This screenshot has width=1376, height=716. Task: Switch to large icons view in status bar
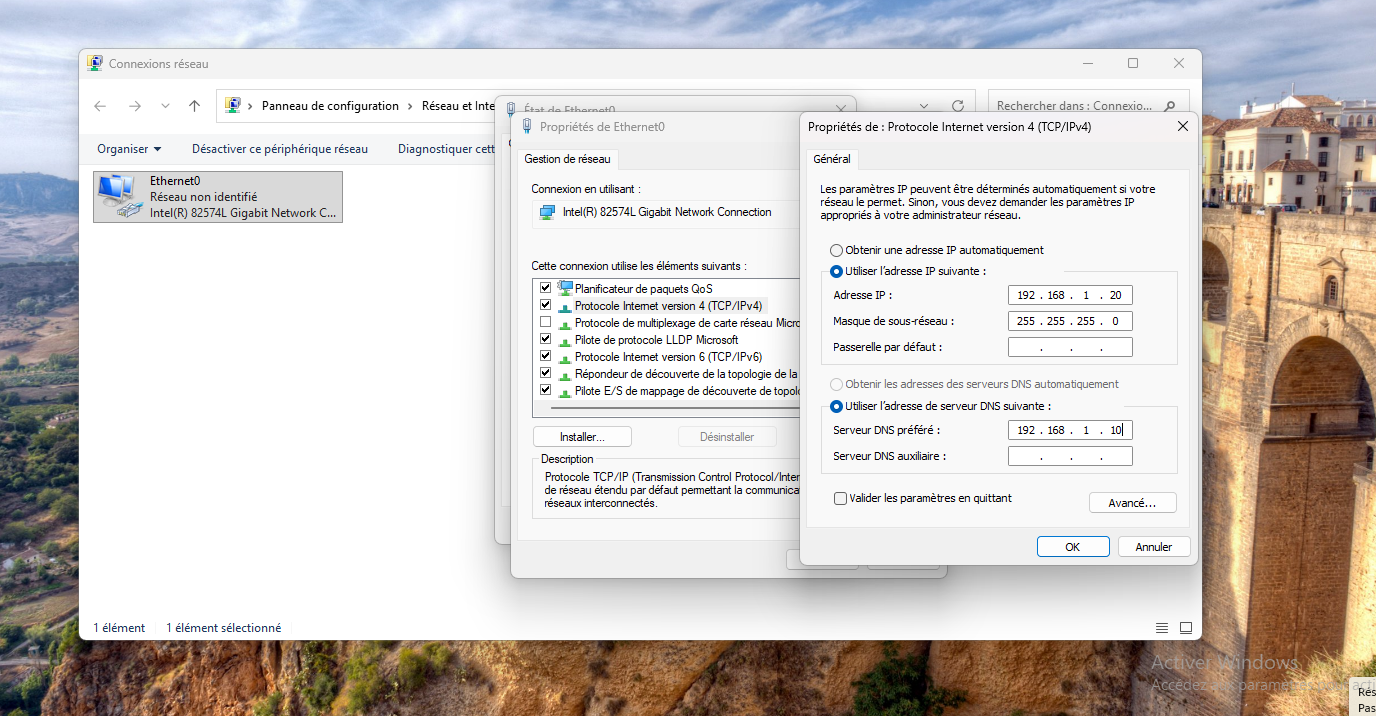(1186, 628)
